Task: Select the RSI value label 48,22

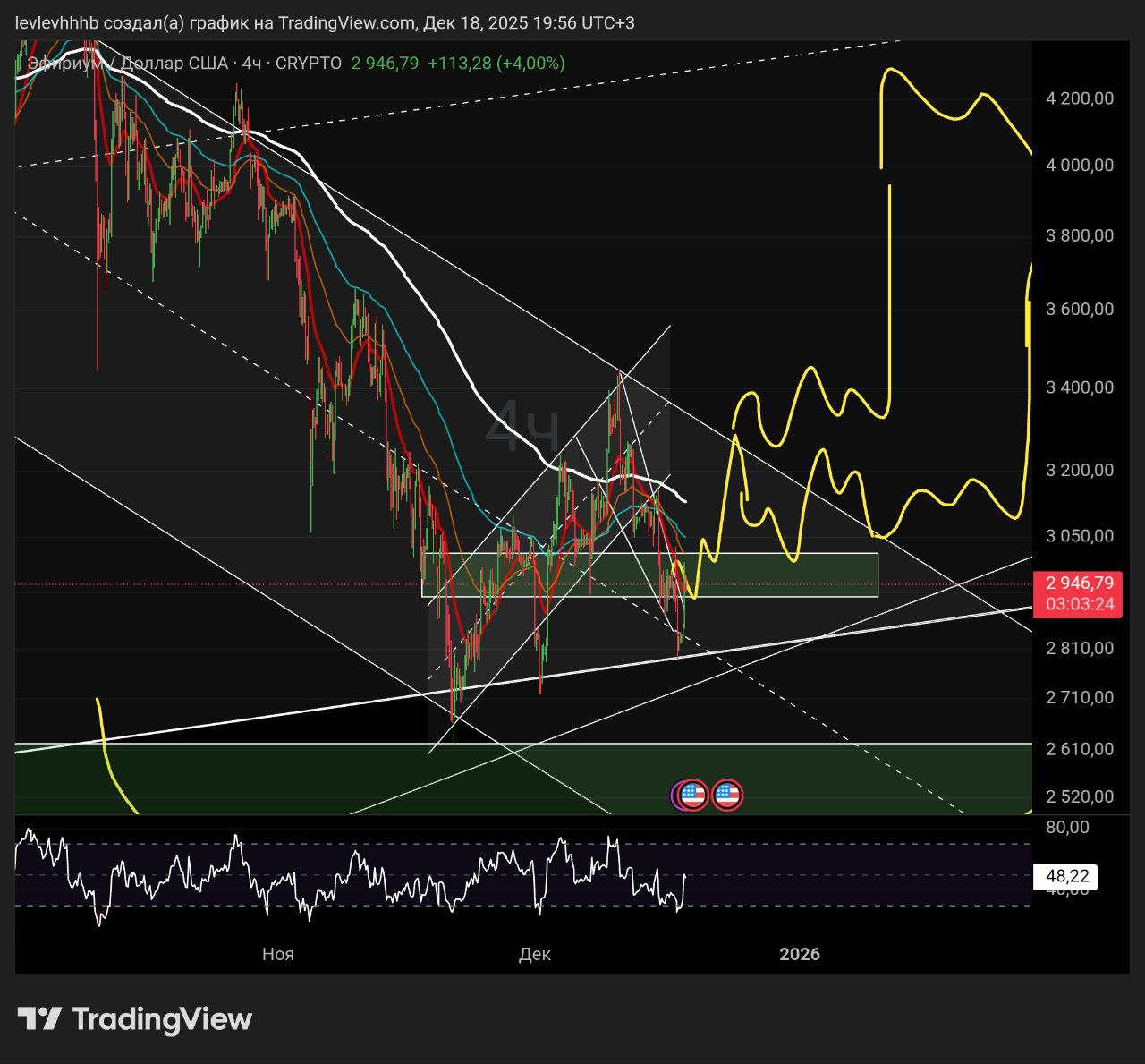Action: pos(1067,877)
